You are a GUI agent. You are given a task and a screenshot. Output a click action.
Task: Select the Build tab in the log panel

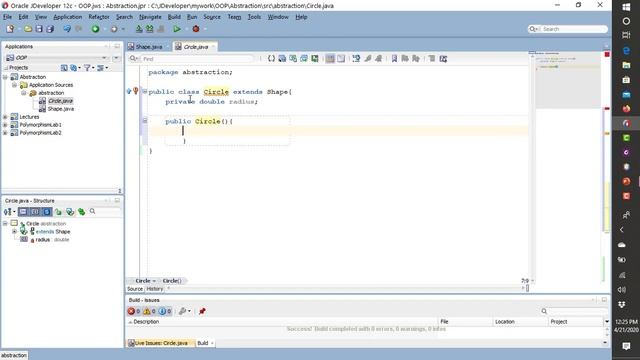(x=203, y=343)
